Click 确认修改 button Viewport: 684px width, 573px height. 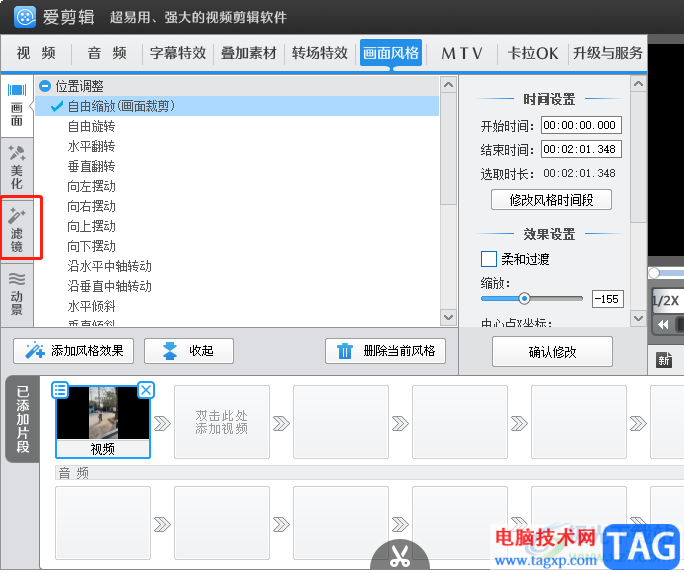pos(552,351)
